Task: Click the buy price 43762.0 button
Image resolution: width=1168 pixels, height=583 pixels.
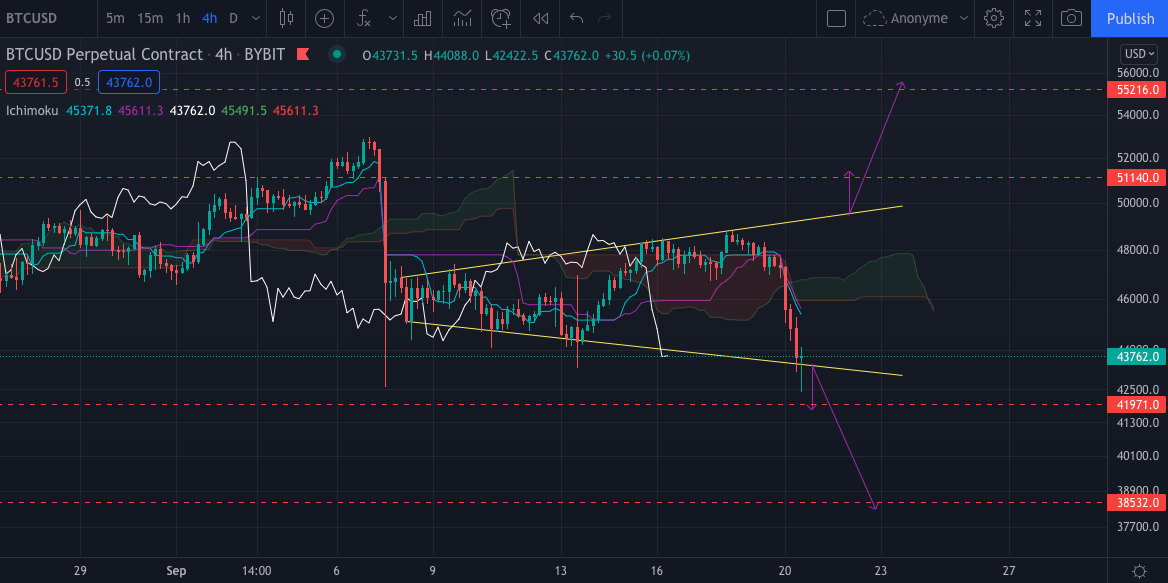Action: pyautogui.click(x=128, y=82)
